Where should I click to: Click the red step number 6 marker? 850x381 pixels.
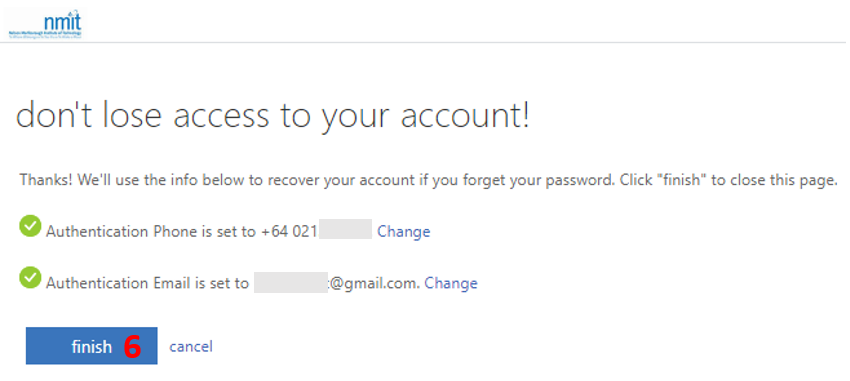point(132,347)
